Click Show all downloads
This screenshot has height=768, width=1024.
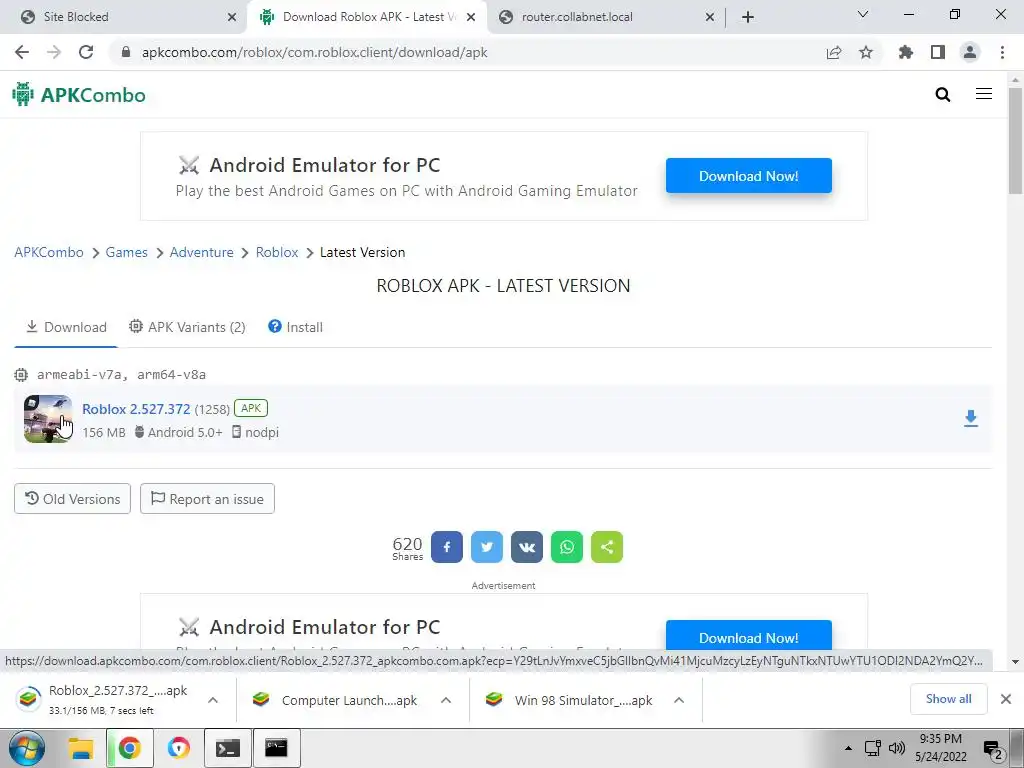coord(948,699)
